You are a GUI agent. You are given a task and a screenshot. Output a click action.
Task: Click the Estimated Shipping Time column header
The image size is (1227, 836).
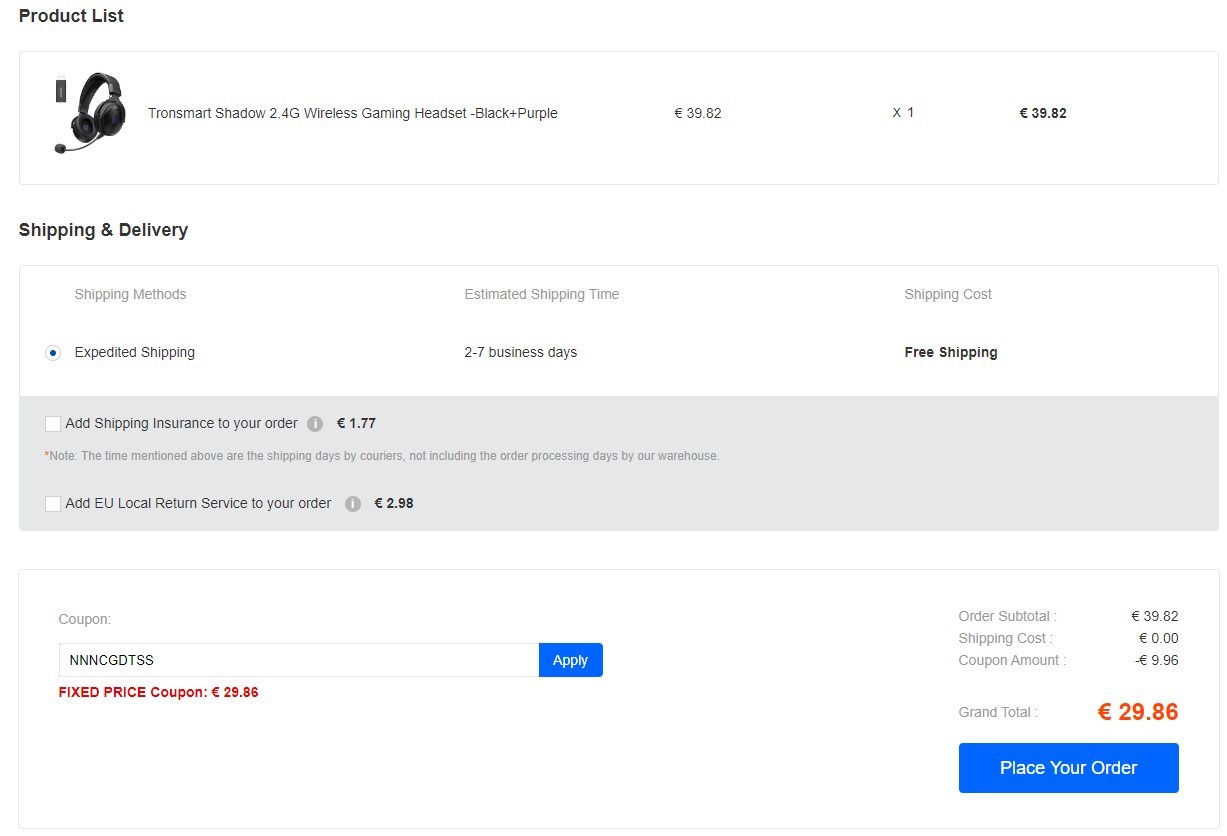542,294
